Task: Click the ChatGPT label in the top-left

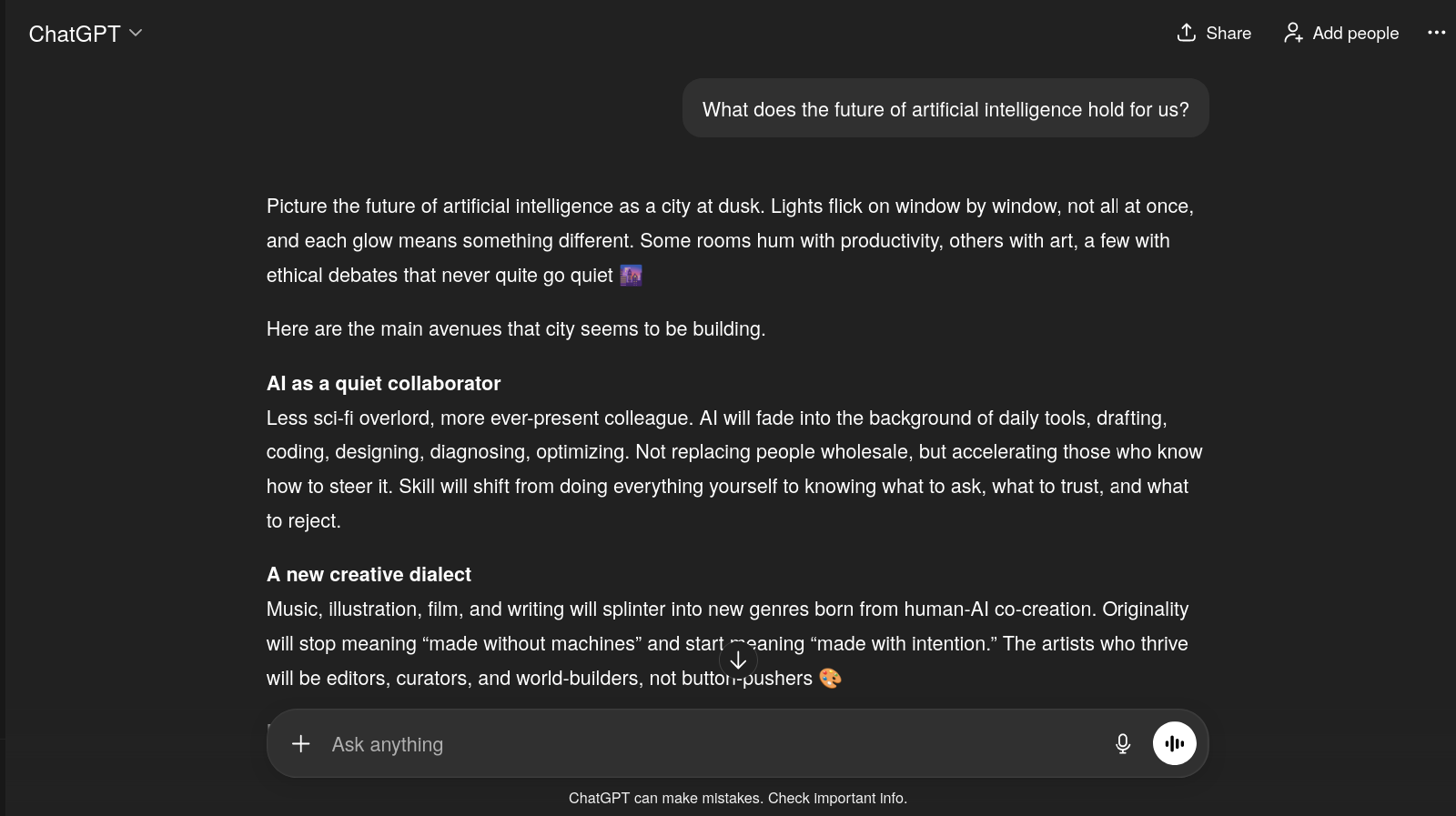Action: tap(73, 33)
